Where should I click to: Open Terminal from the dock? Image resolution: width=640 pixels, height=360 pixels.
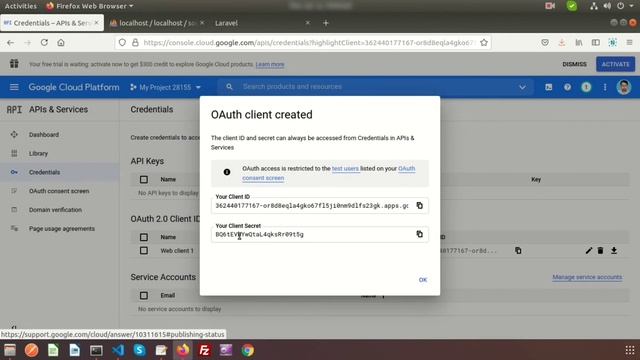96,350
